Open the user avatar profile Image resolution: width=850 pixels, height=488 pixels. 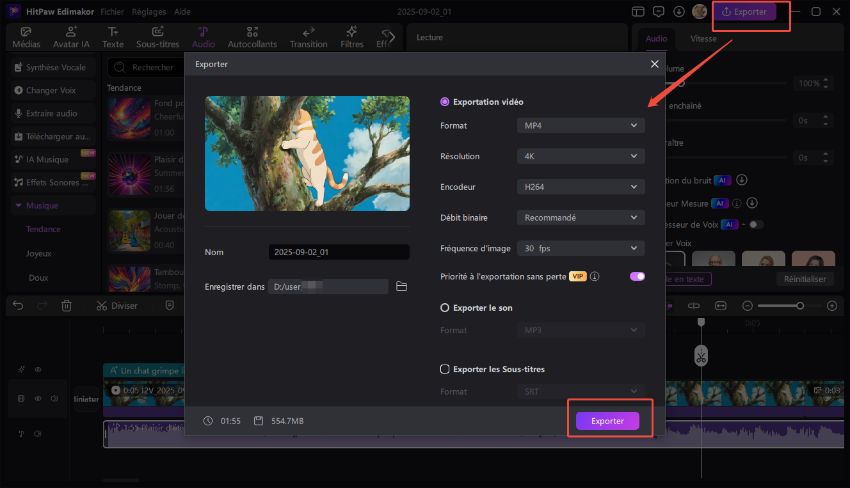click(x=699, y=11)
